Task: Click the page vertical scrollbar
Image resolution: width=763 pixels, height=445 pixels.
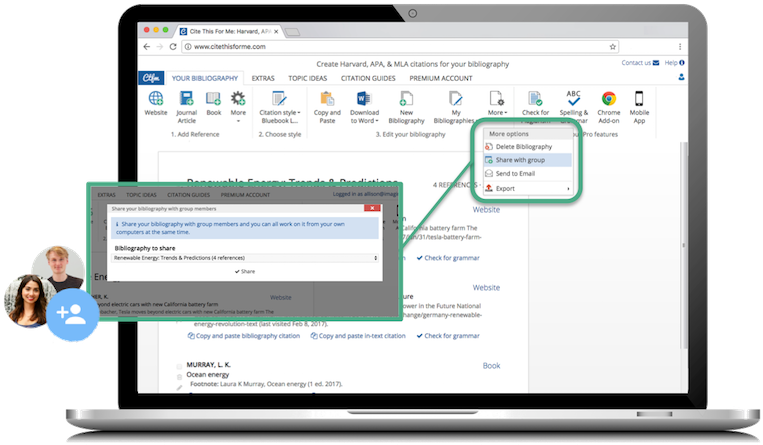Action: click(684, 246)
